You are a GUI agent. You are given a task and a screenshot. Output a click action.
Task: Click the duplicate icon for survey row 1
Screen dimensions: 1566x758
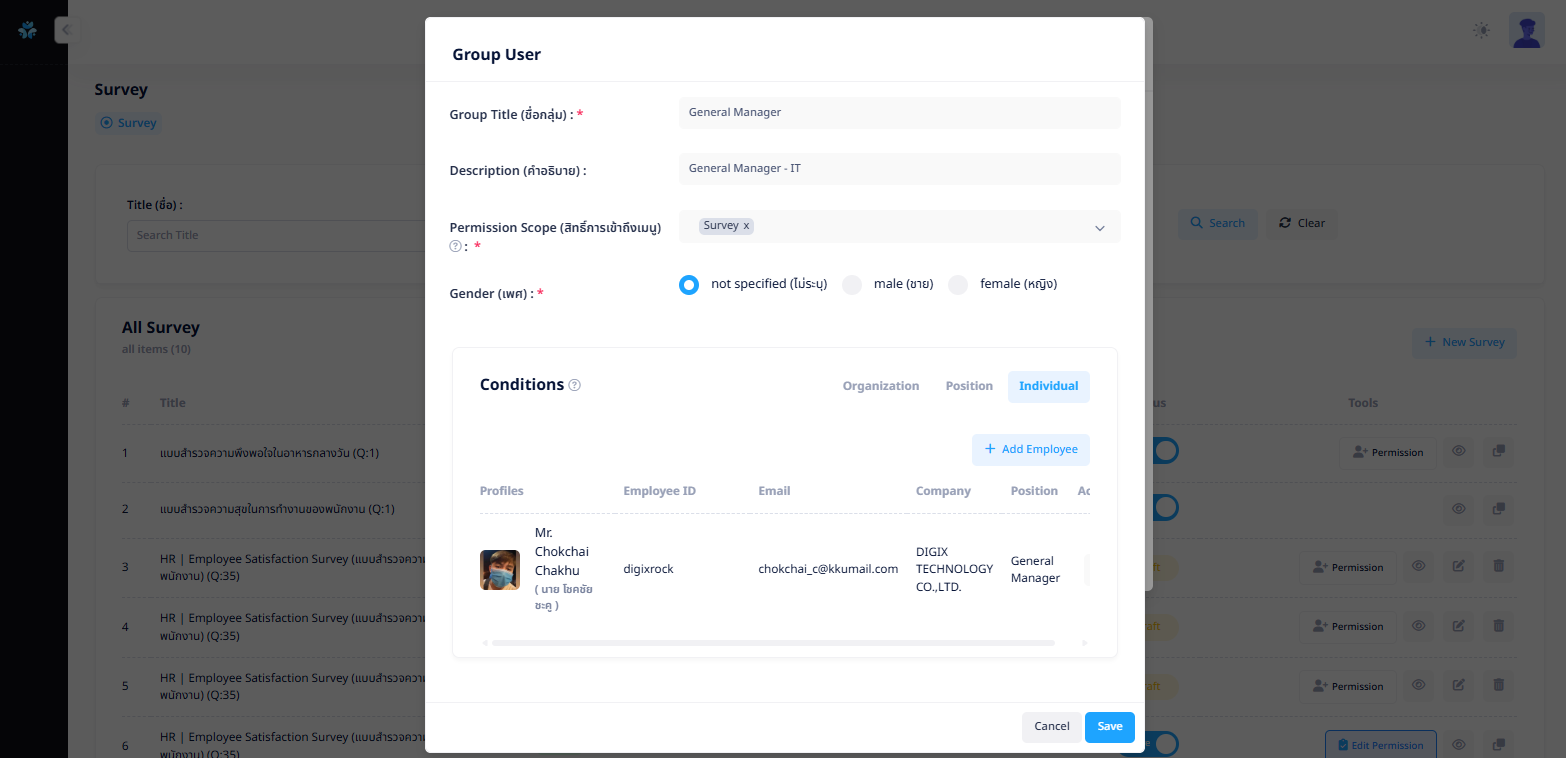tap(1498, 452)
